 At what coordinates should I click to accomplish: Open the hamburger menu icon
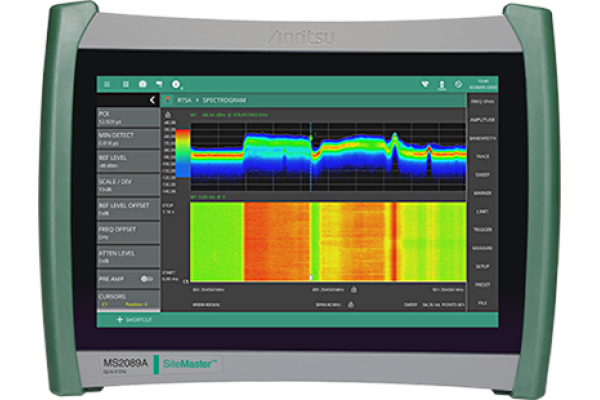coord(107,84)
